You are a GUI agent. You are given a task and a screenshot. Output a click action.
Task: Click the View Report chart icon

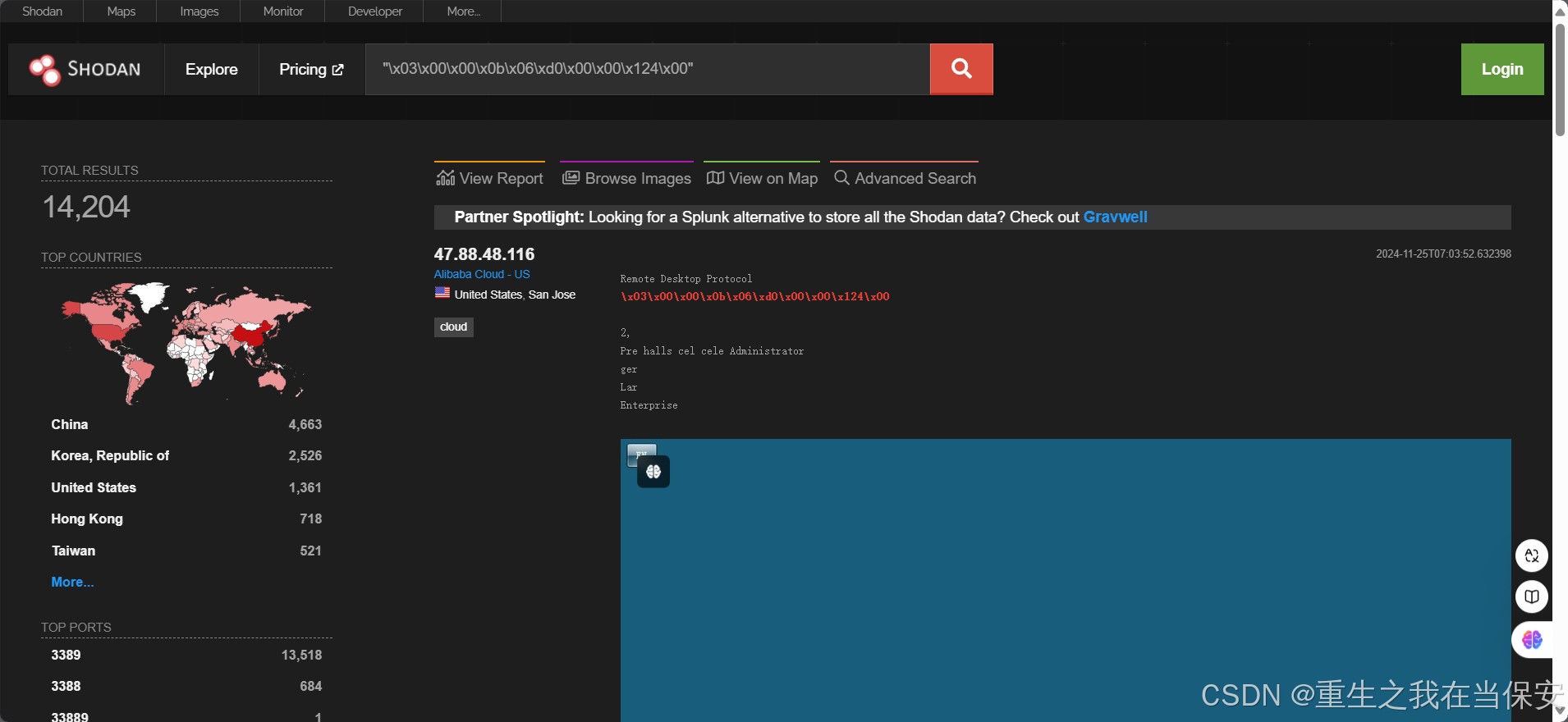(x=446, y=177)
